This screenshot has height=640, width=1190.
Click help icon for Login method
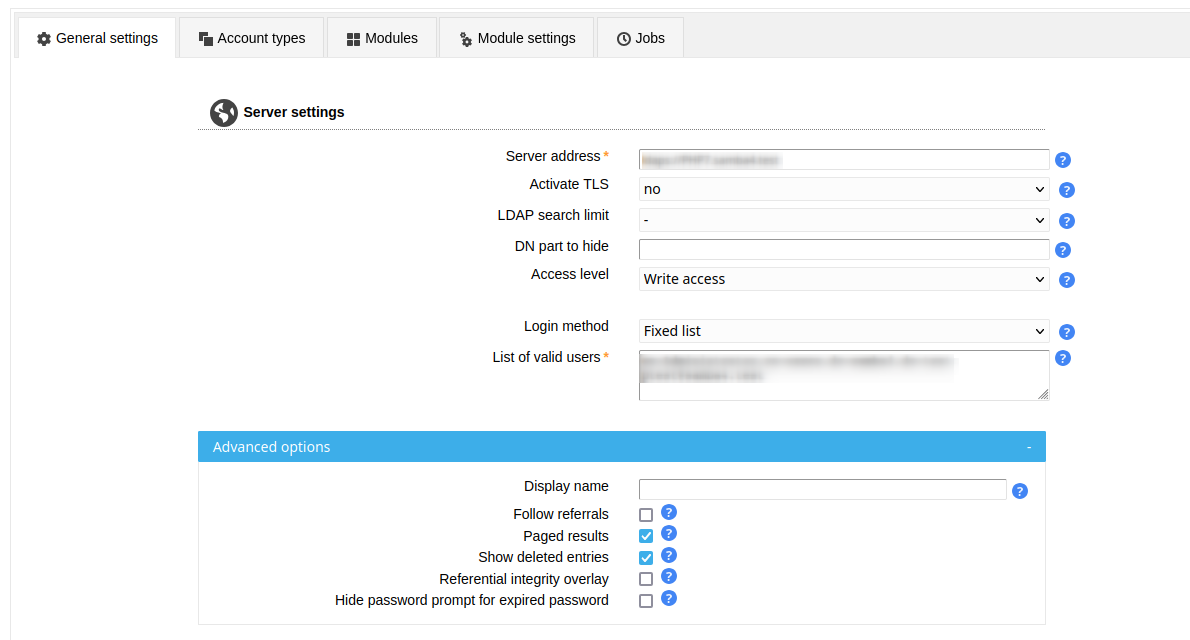1067,332
